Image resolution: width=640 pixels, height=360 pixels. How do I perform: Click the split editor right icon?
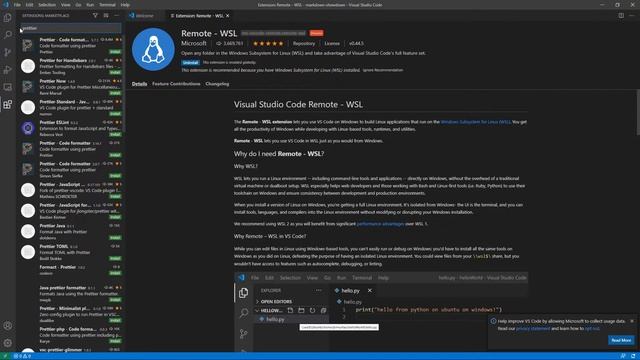621,16
